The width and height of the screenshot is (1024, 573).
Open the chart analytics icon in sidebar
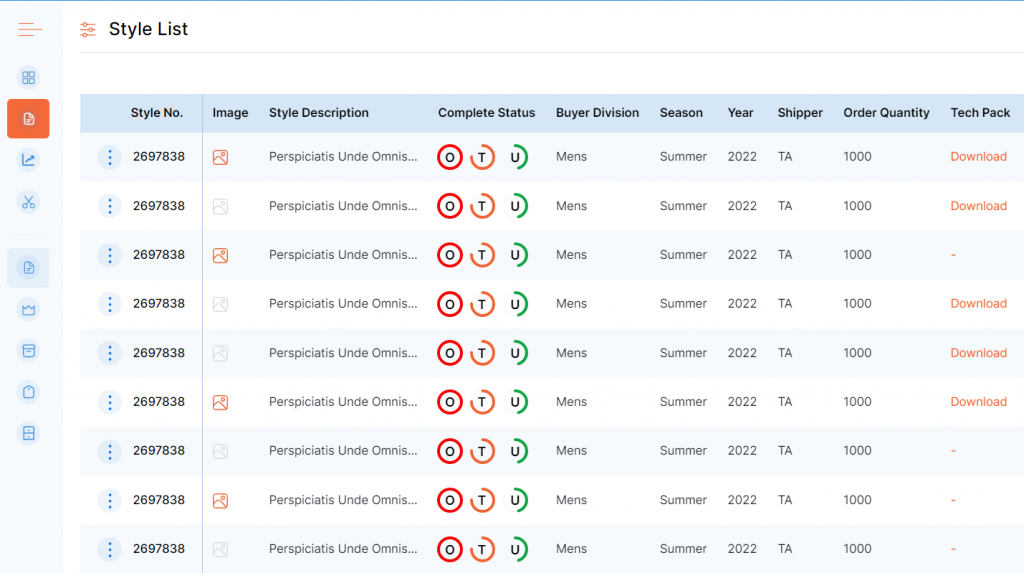click(x=28, y=160)
